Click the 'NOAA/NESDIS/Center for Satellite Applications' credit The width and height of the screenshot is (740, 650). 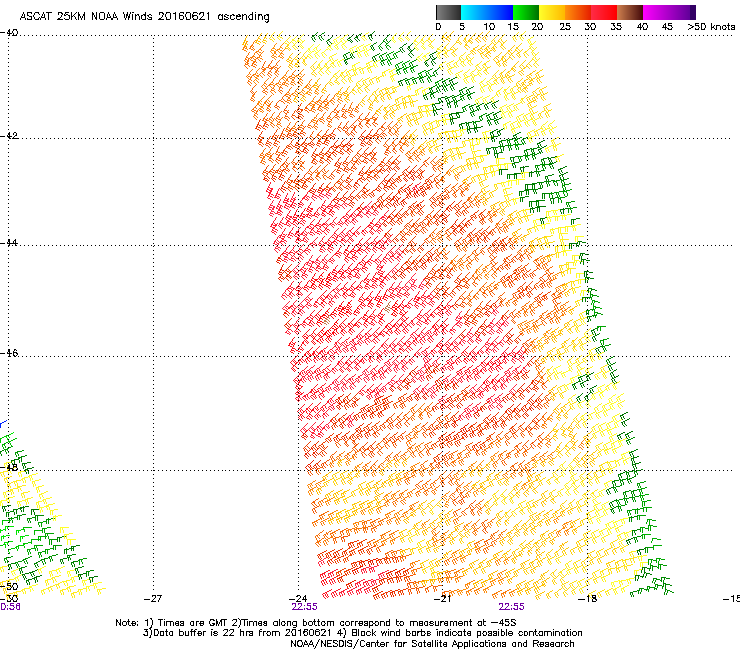432,644
